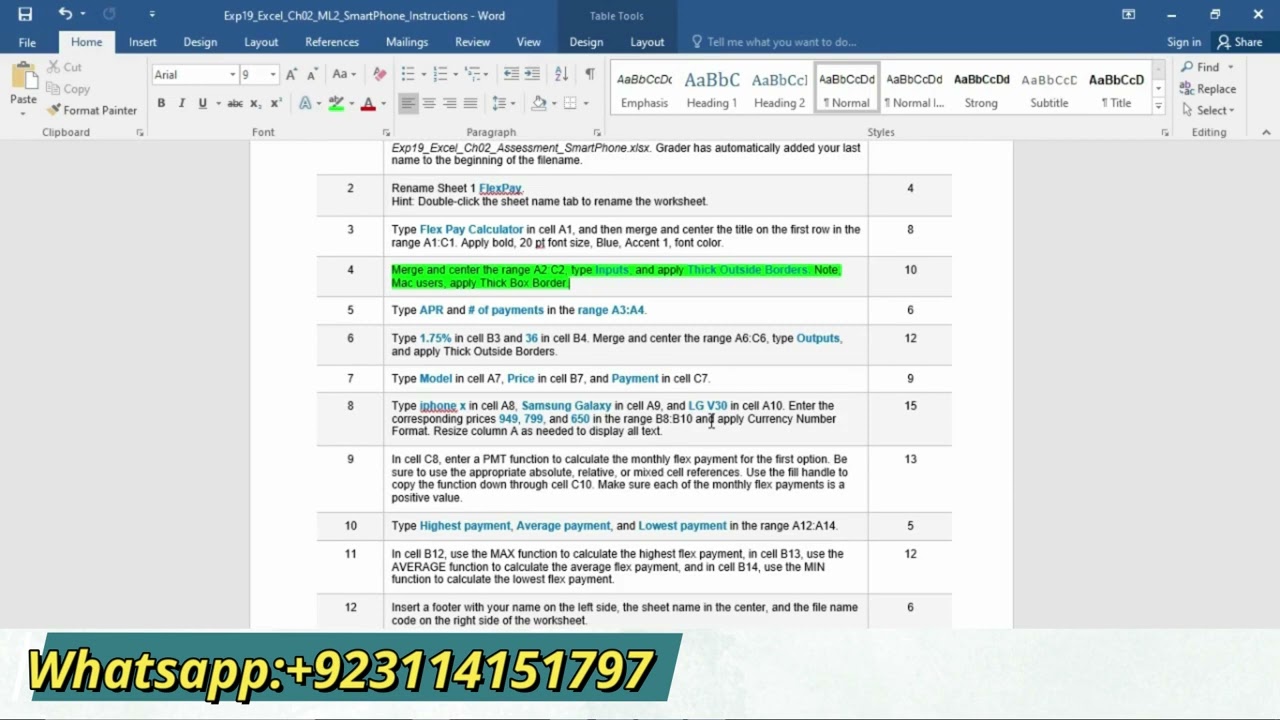Open highlight color picker arrow

tap(350, 103)
